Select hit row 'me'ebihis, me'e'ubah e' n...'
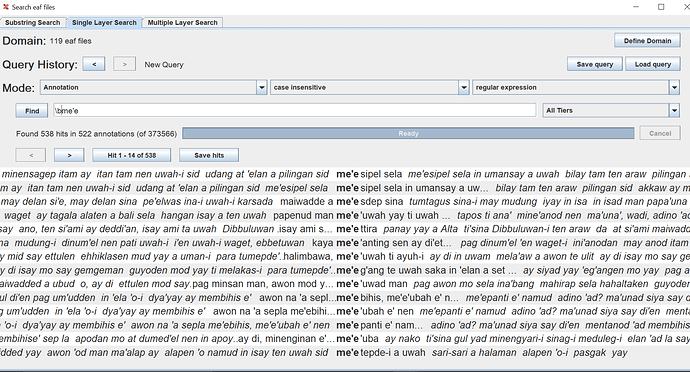This screenshot has width=690, height=372. [x=345, y=298]
